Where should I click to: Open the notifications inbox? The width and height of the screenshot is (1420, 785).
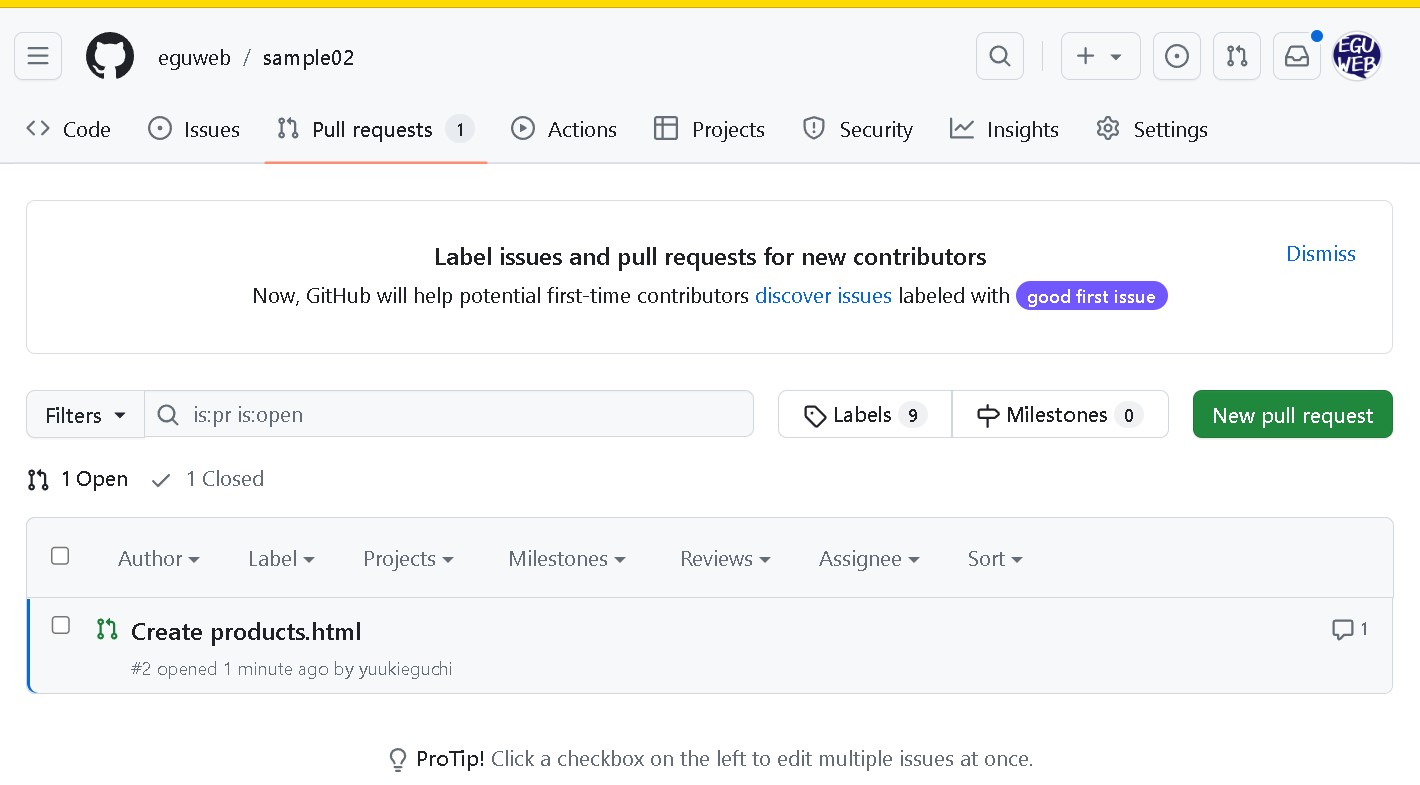(x=1296, y=56)
